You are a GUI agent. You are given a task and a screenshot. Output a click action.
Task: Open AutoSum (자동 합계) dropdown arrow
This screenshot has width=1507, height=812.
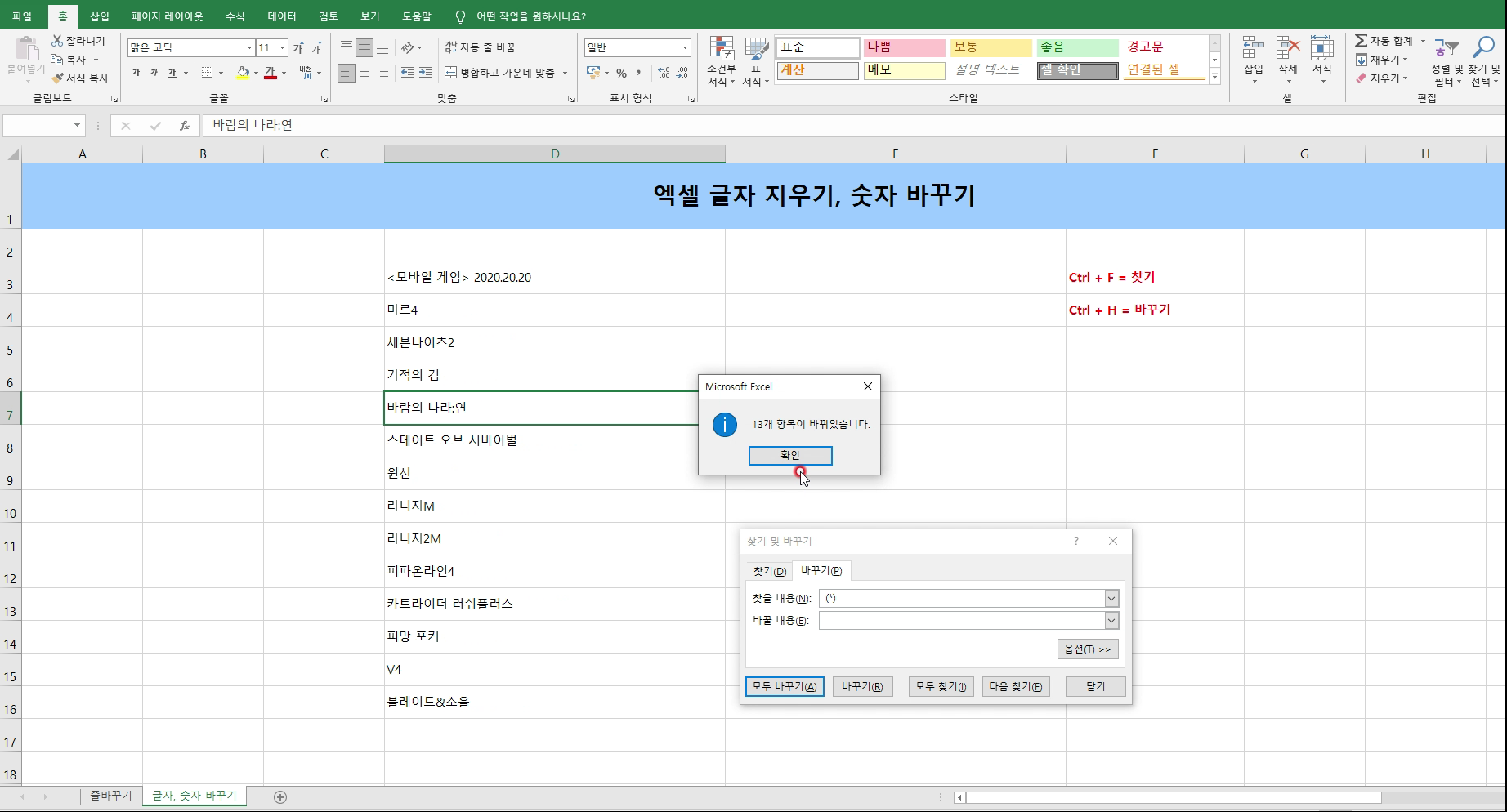(x=1423, y=41)
